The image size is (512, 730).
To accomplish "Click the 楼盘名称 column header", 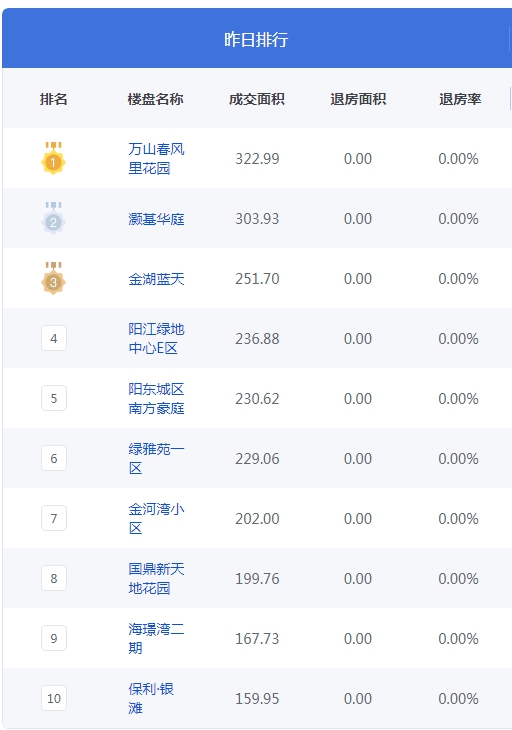I will tap(155, 99).
